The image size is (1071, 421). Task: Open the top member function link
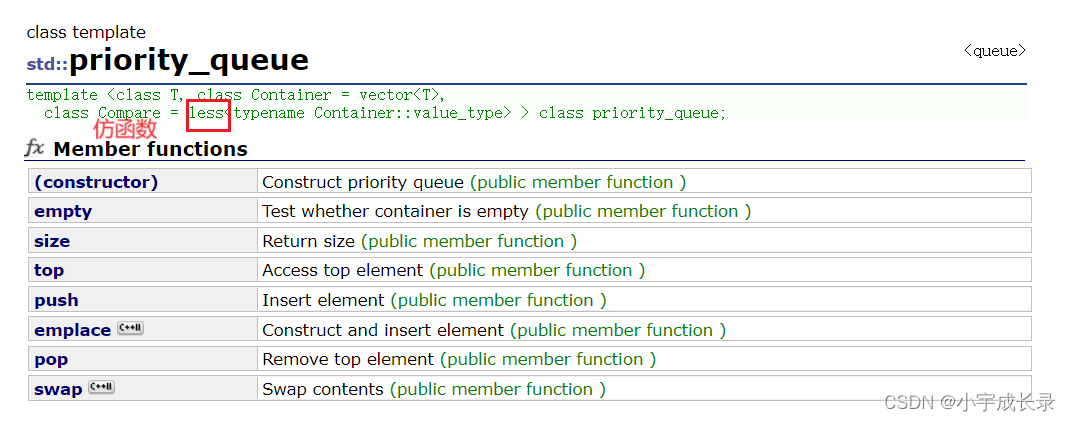pyautogui.click(x=49, y=271)
